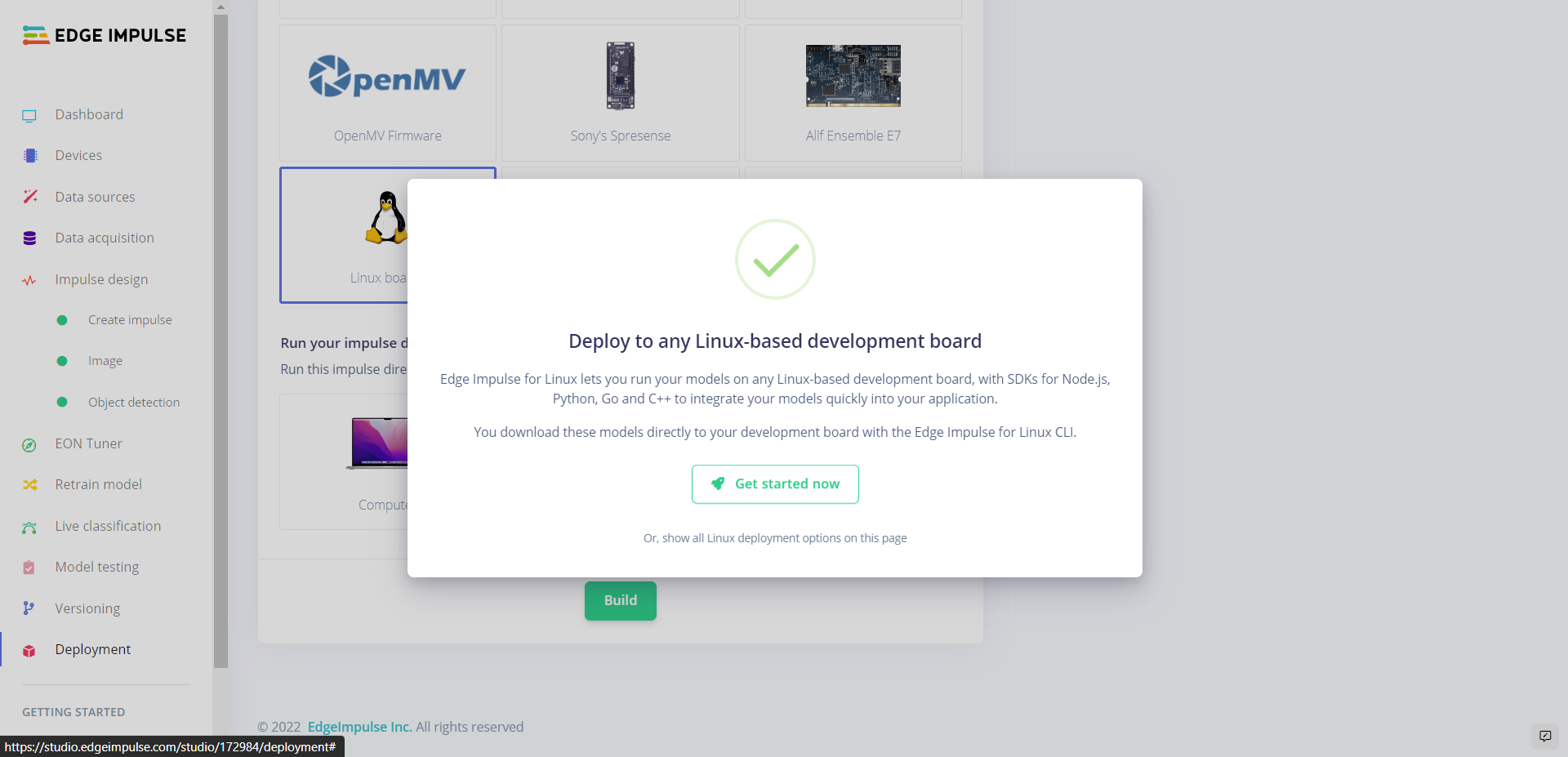Go to Model testing page
Screen dimensions: 1568x757
coord(96,567)
